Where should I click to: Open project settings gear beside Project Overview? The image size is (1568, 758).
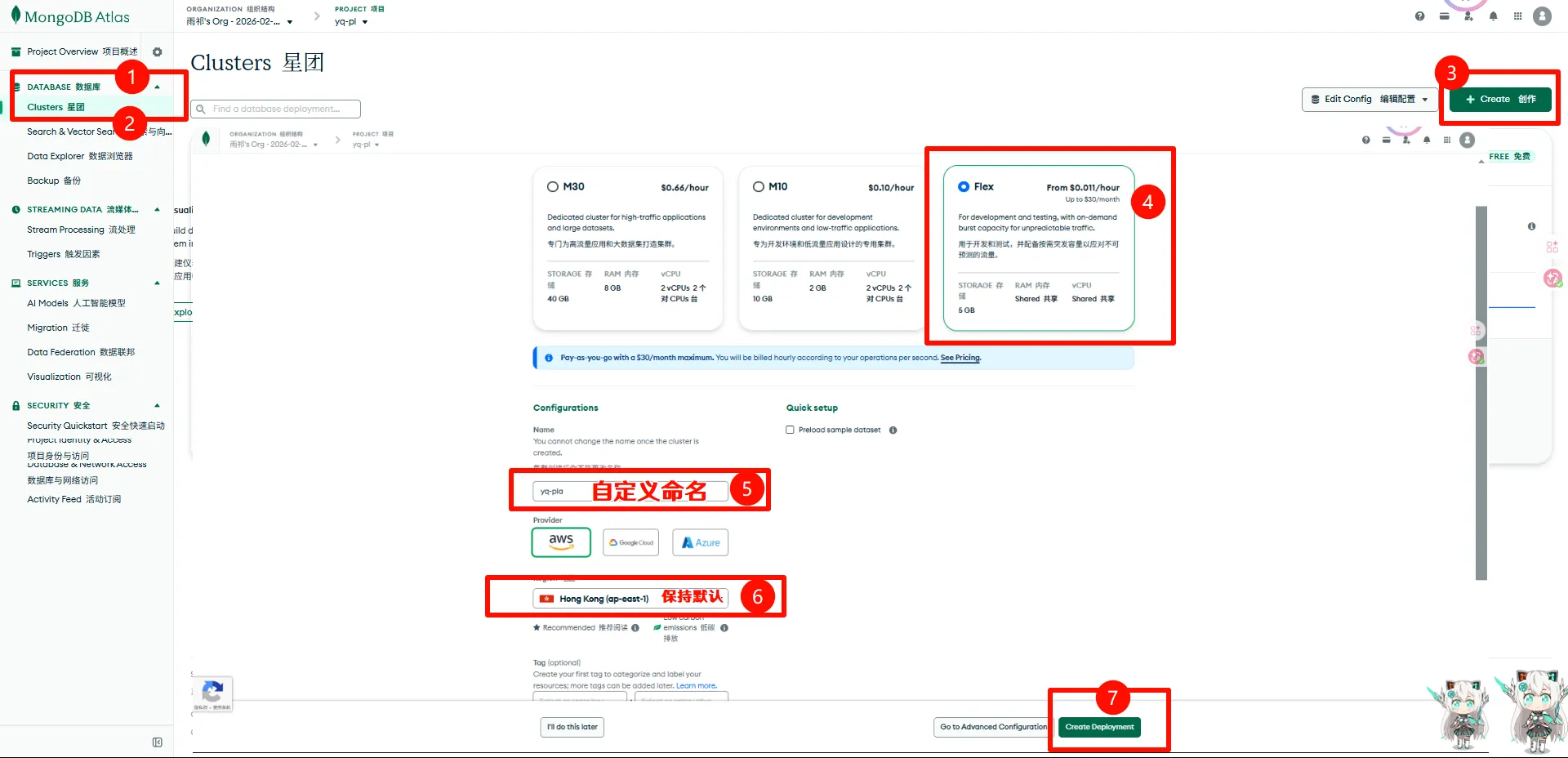[x=158, y=52]
